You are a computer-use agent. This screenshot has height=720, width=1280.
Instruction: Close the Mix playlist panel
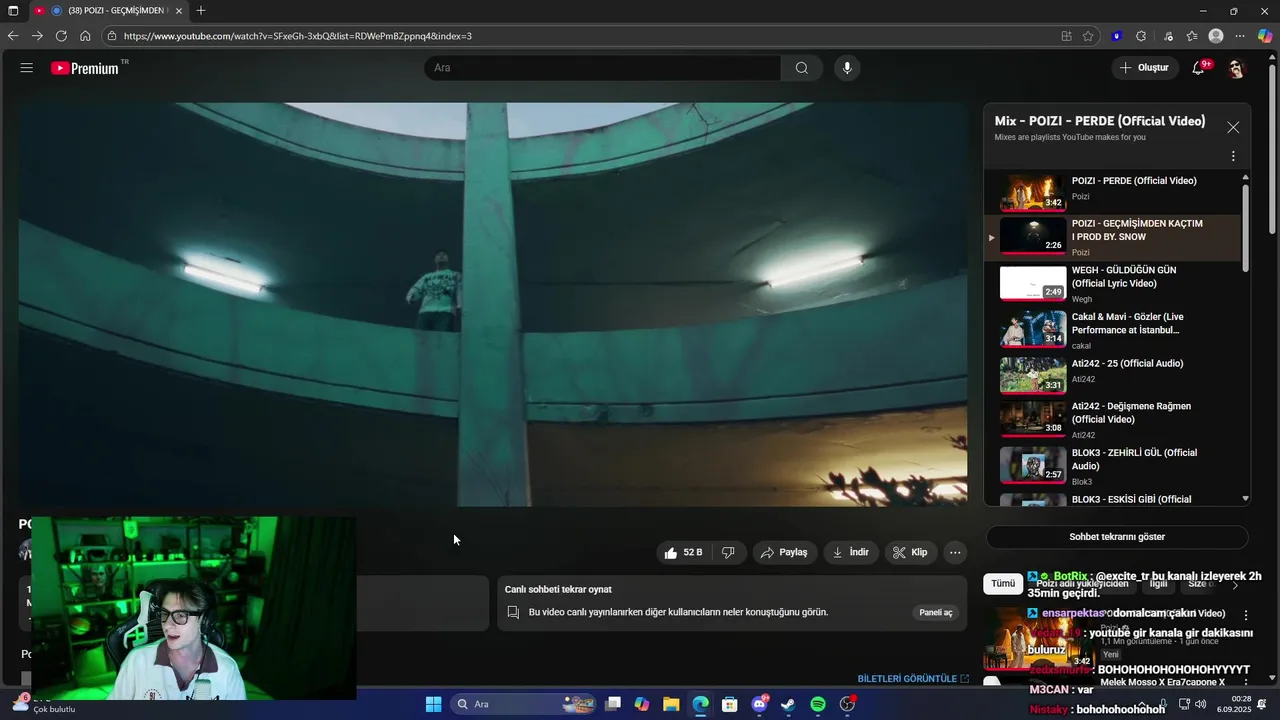pos(1233,127)
